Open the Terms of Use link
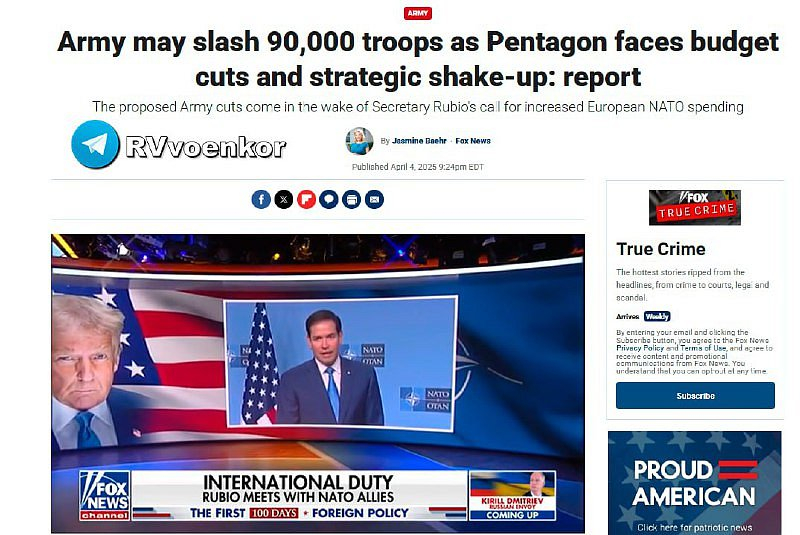Image resolution: width=800 pixels, height=535 pixels. tap(703, 348)
